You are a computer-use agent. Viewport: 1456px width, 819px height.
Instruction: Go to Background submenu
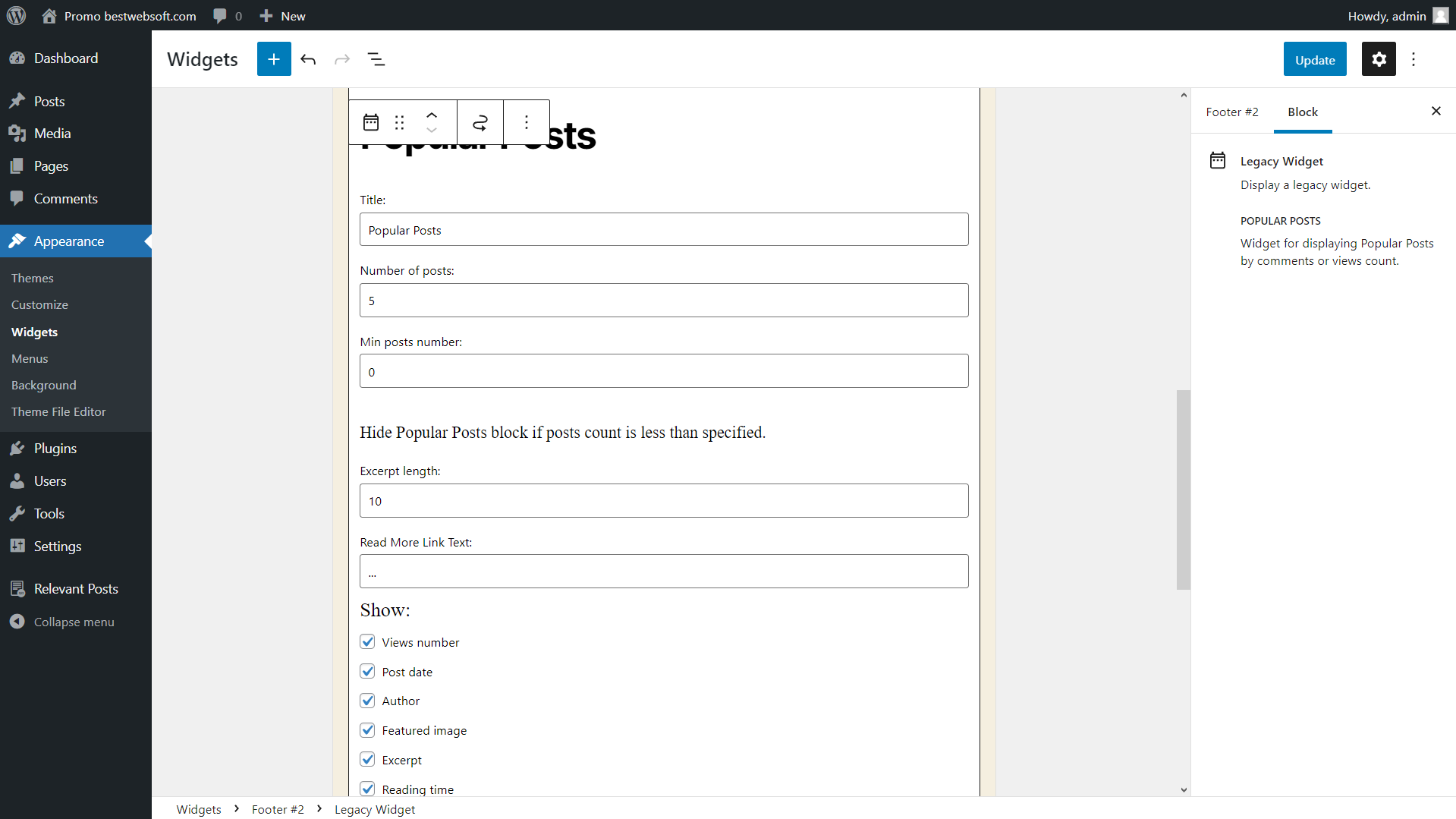[x=43, y=385]
